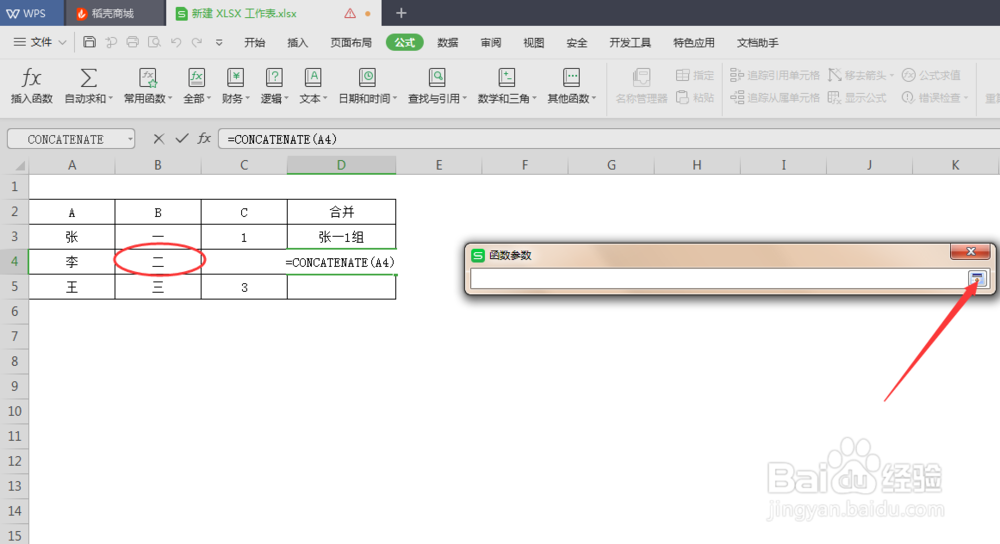
Task: Click Trace Precedents (追踪引用单元格)
Action: 775,75
